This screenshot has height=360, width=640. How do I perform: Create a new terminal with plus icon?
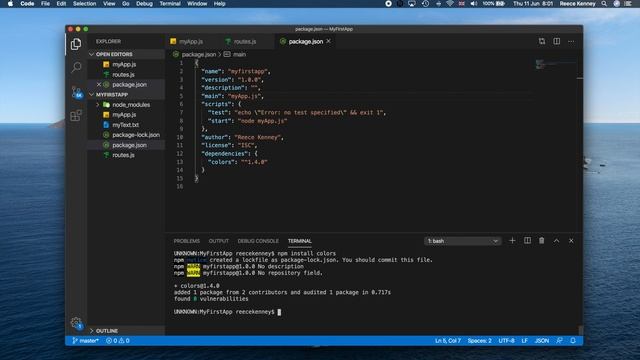pyautogui.click(x=512, y=241)
